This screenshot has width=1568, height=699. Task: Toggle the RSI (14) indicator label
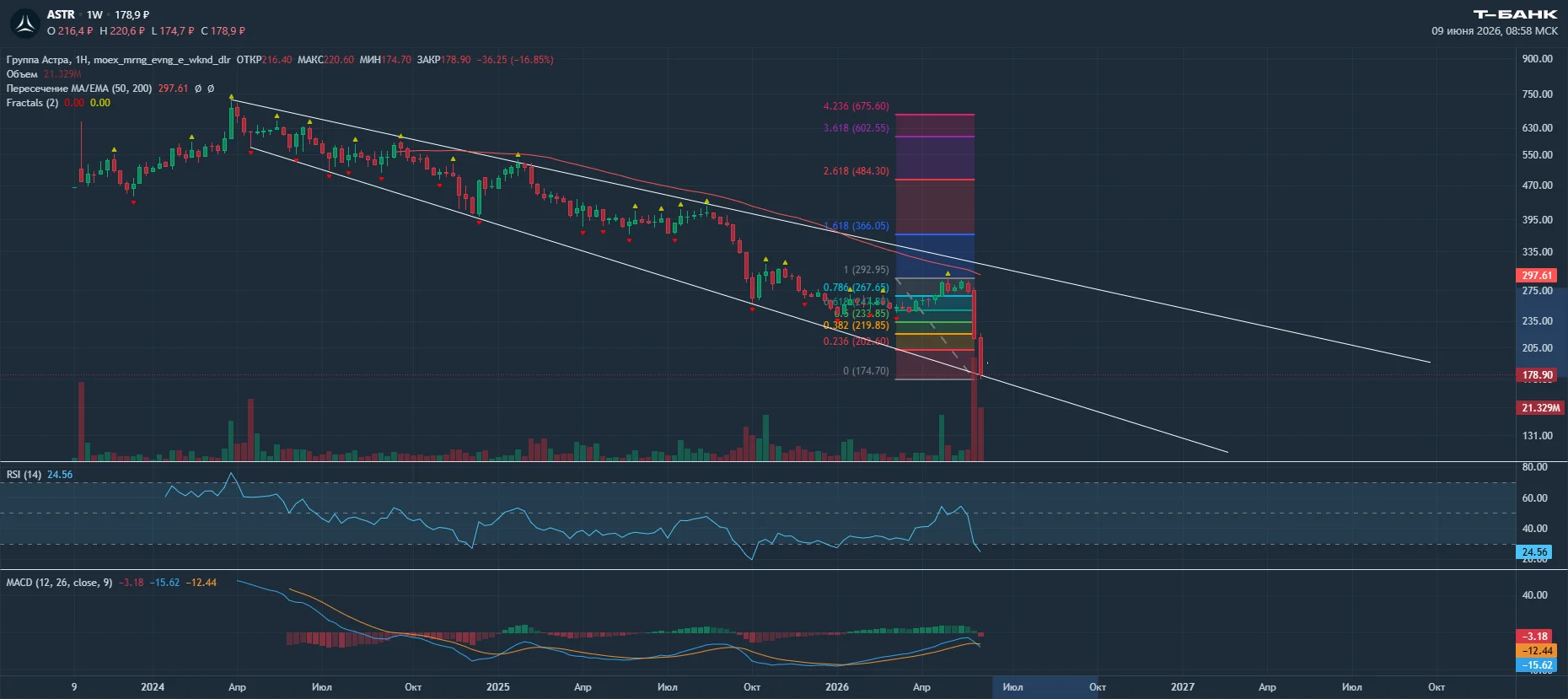[x=24, y=475]
